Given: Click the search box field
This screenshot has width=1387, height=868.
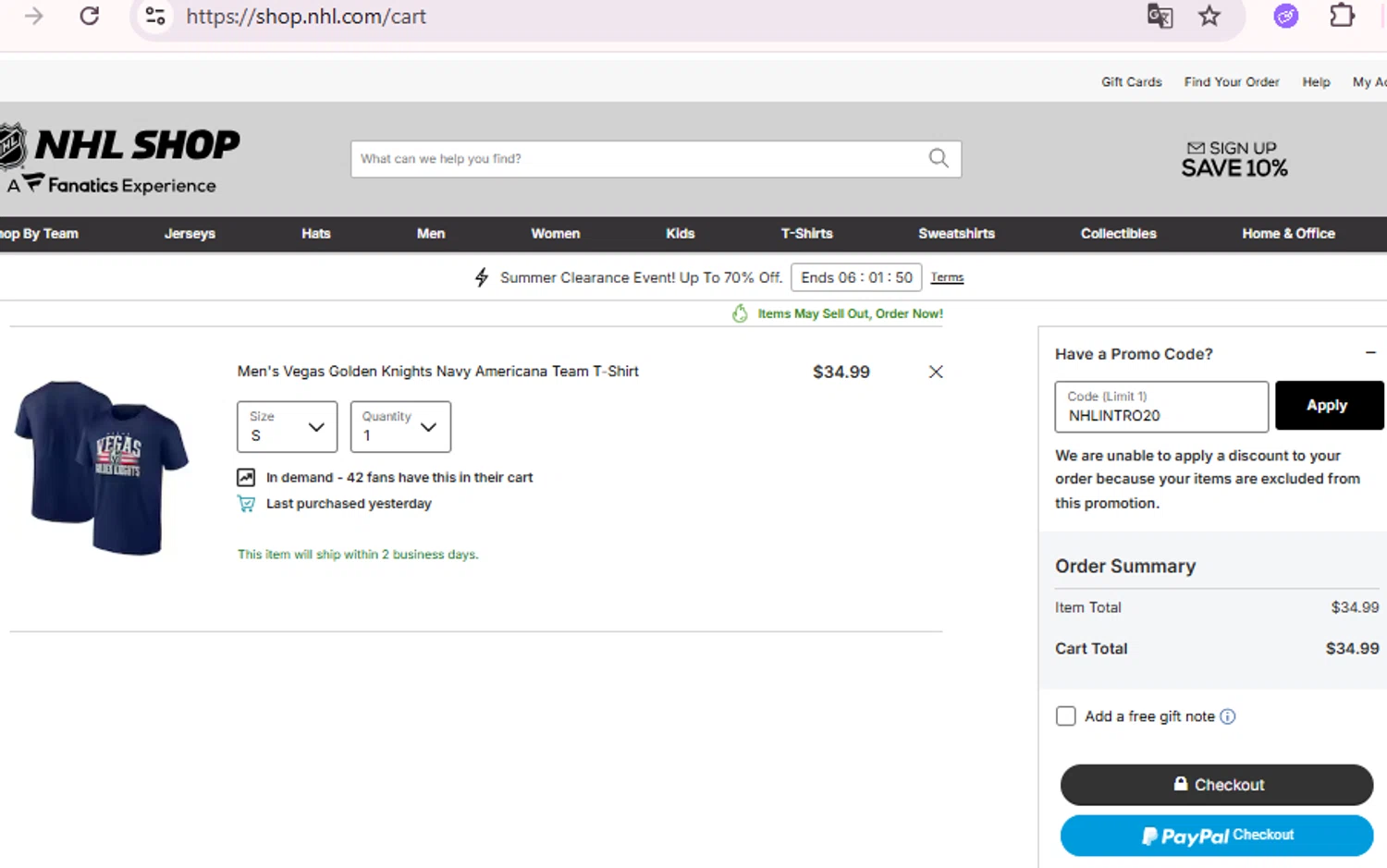Looking at the screenshot, I should (x=656, y=159).
